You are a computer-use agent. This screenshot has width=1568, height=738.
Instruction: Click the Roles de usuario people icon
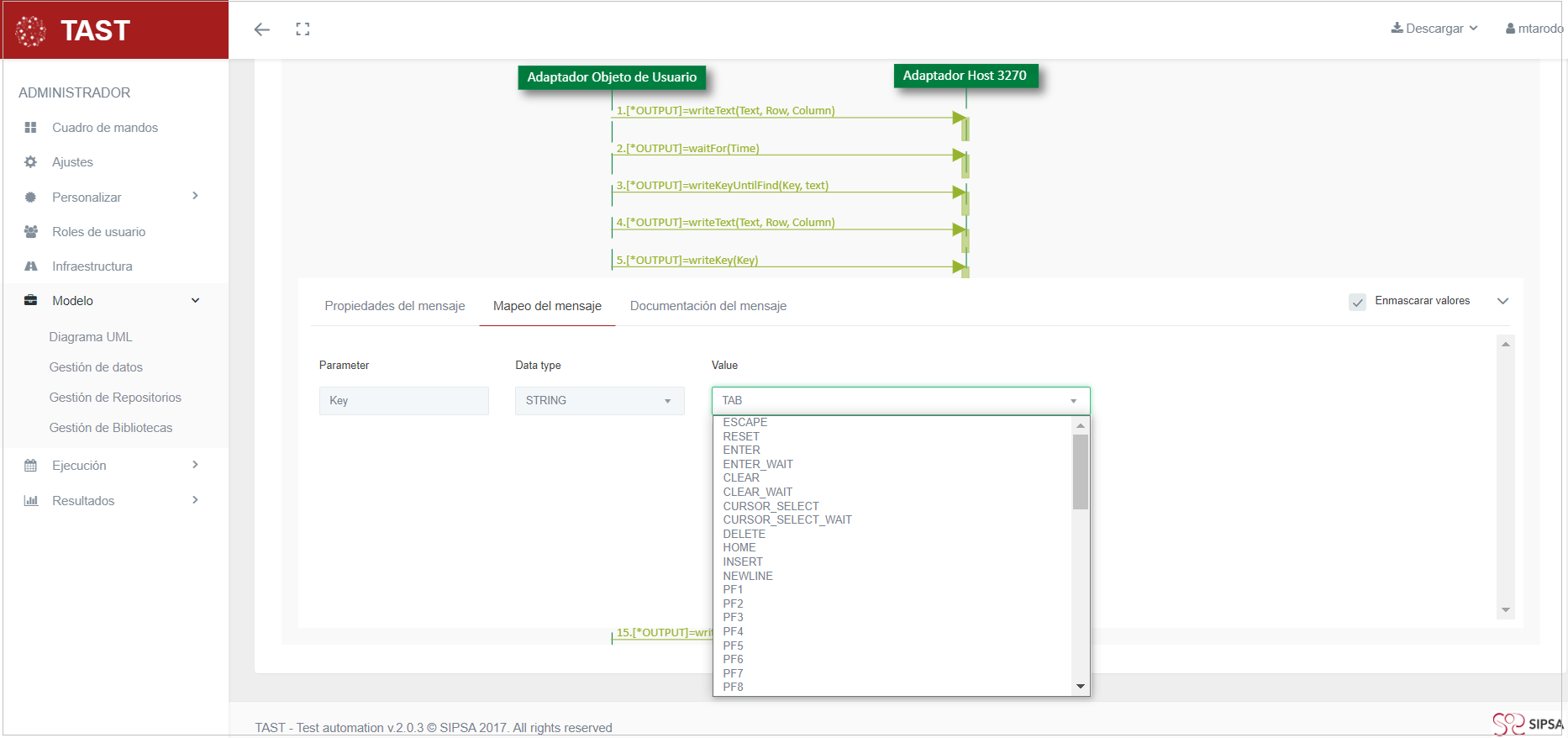click(31, 232)
